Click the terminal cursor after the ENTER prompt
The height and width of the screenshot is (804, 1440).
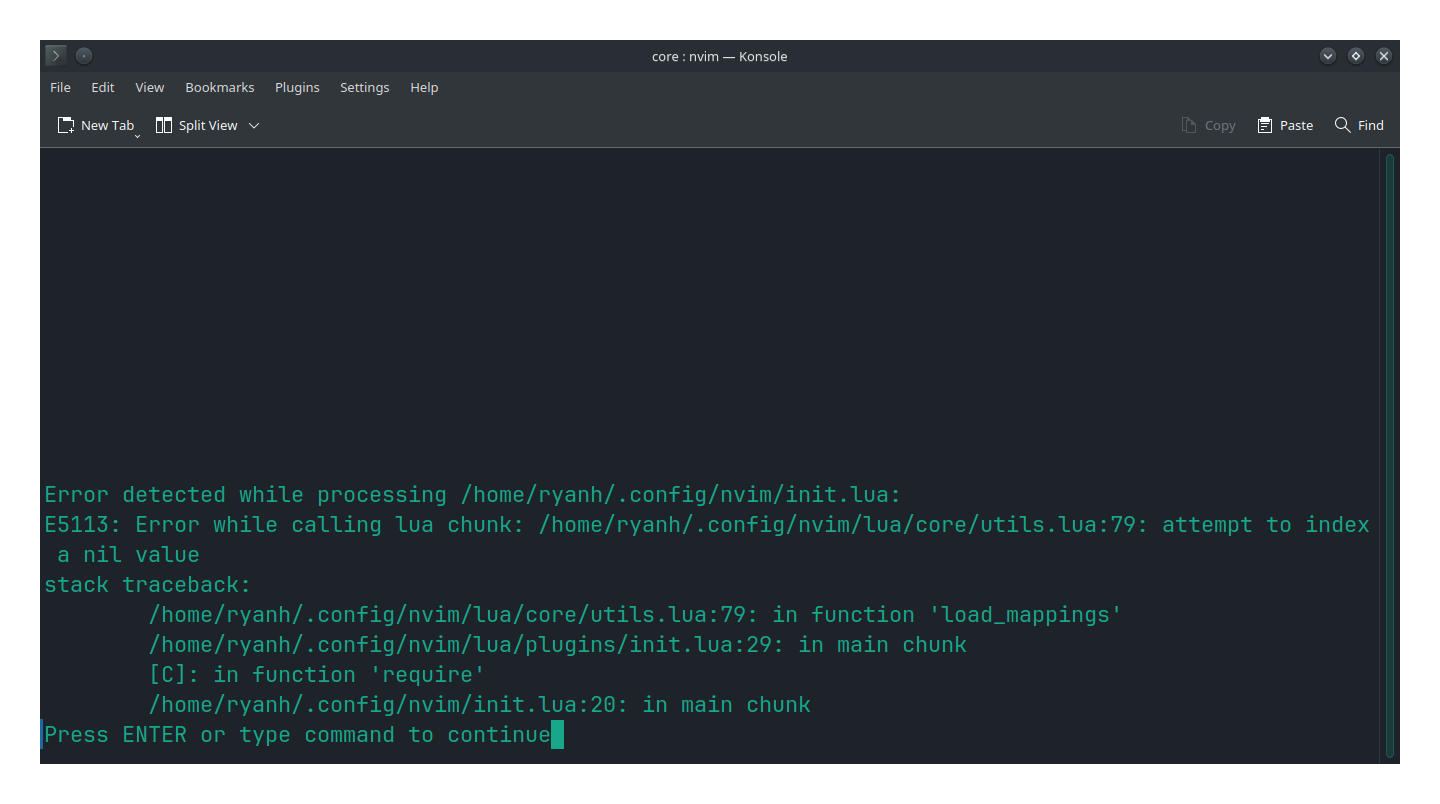pos(558,734)
